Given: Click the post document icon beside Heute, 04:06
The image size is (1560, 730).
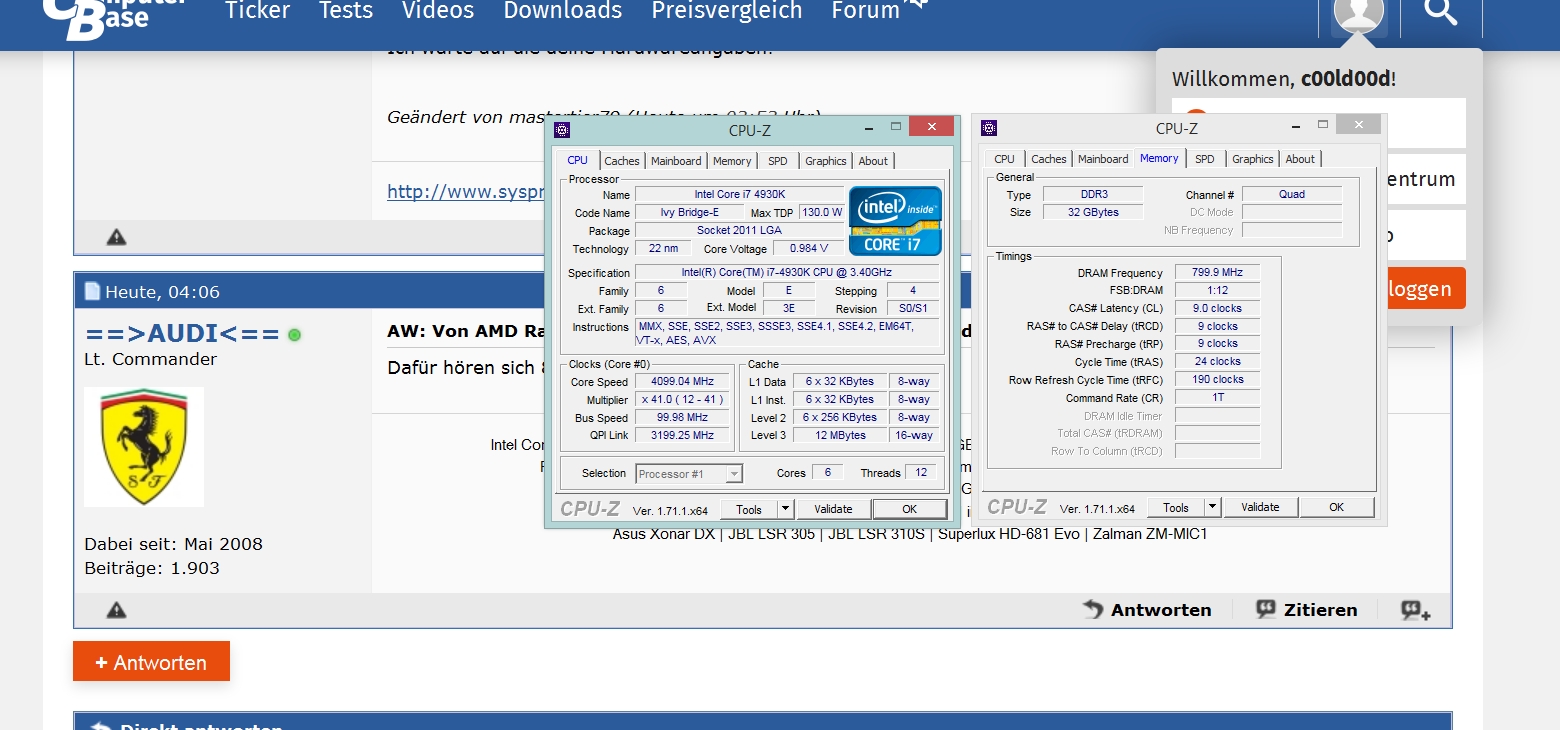Looking at the screenshot, I should [x=92, y=291].
